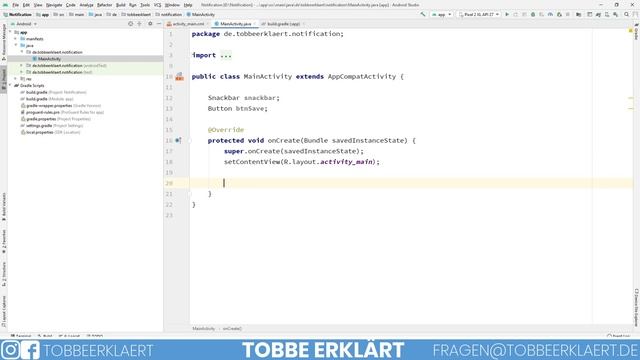Toggle the Favorites sidebar button
Screen dimensions: 640x360
coord(4,242)
